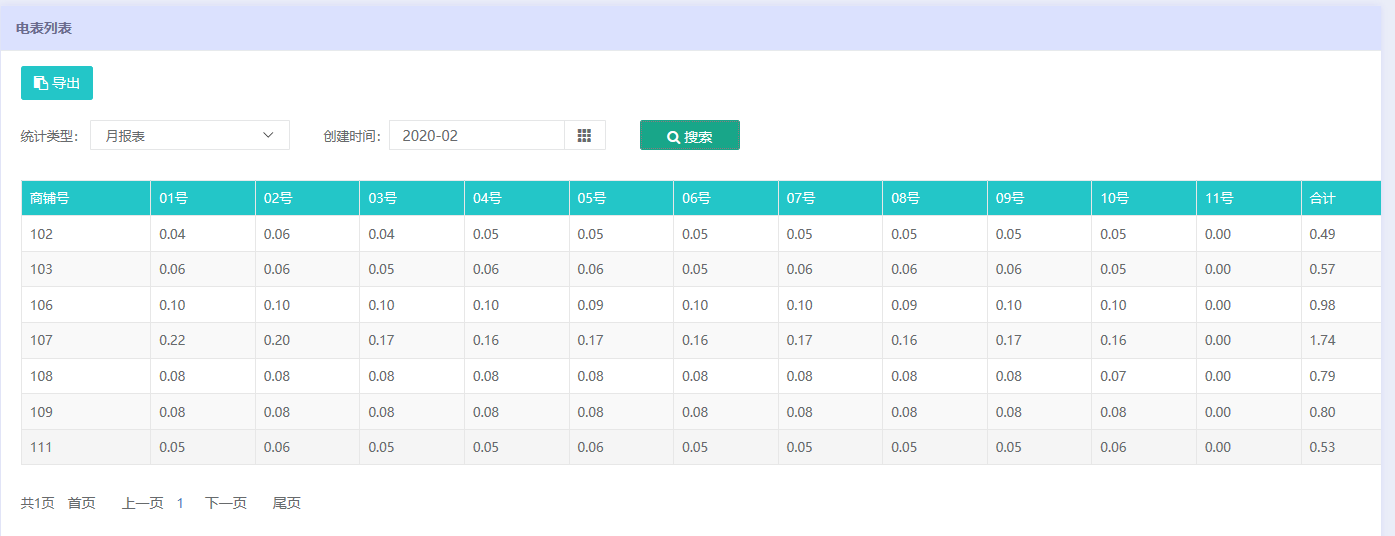Click the 电表列表 panel title

tap(44, 28)
